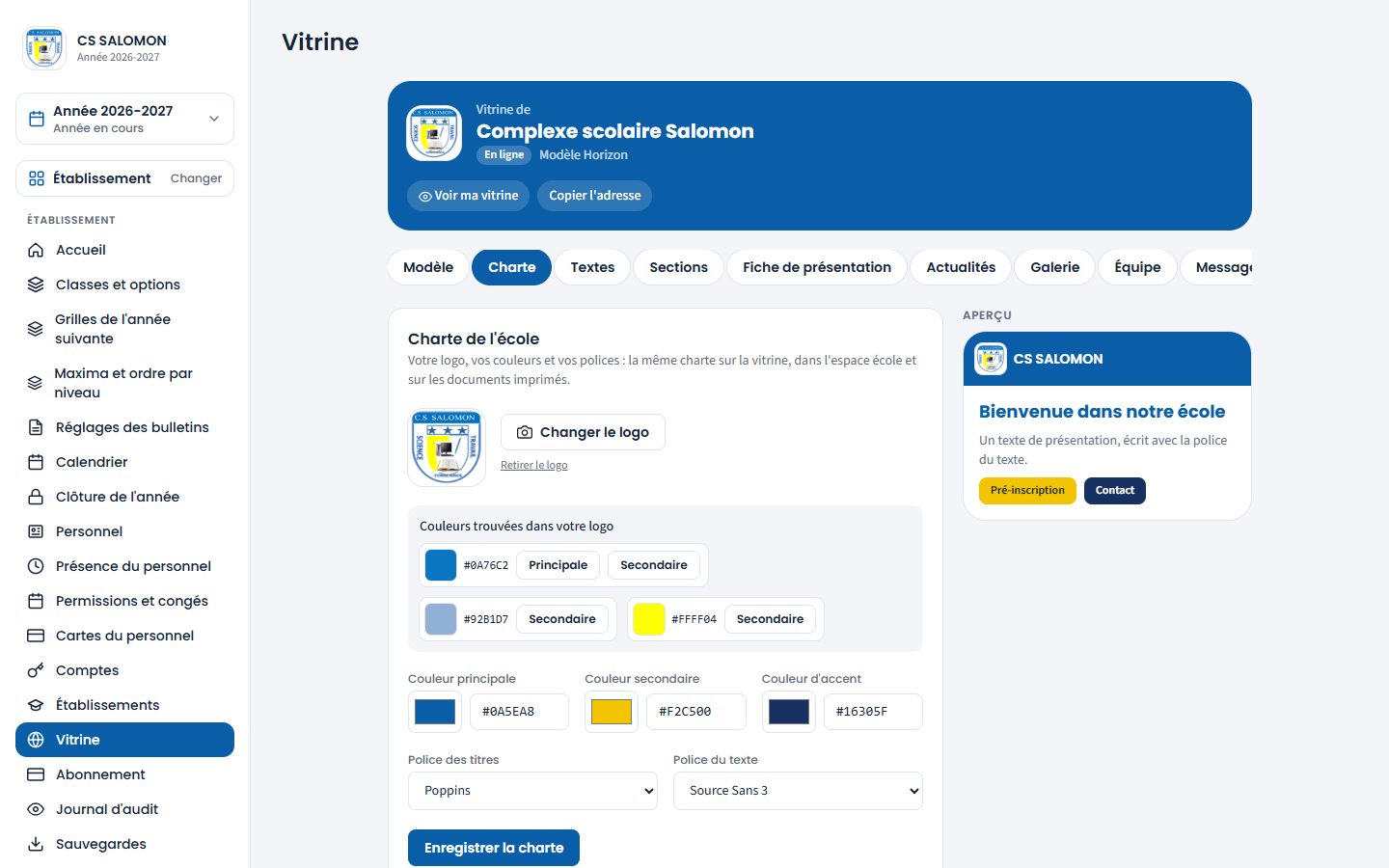Click the Contact button in the preview

click(1115, 491)
